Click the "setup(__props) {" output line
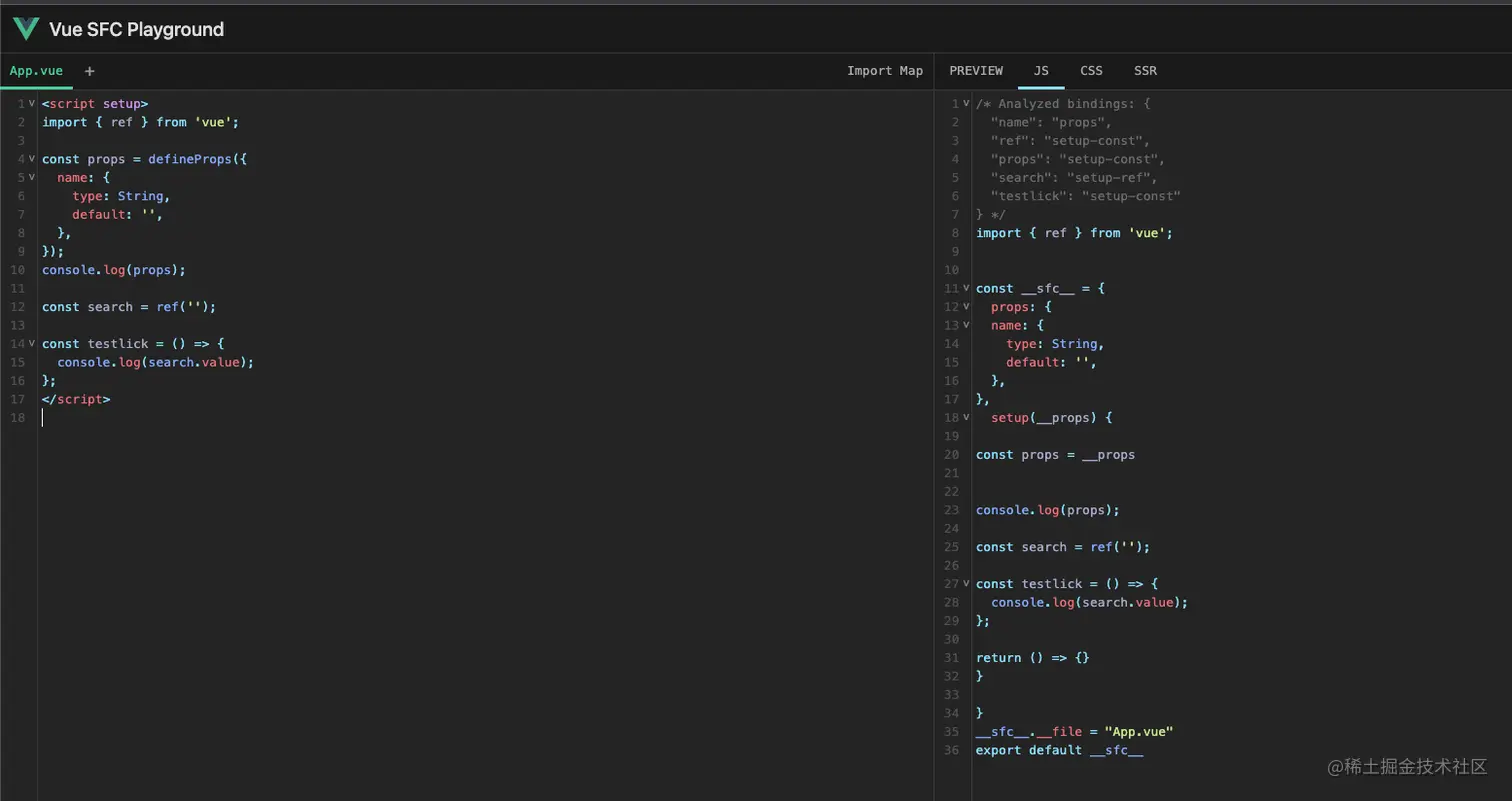The height and width of the screenshot is (801, 1512). [x=1052, y=418]
